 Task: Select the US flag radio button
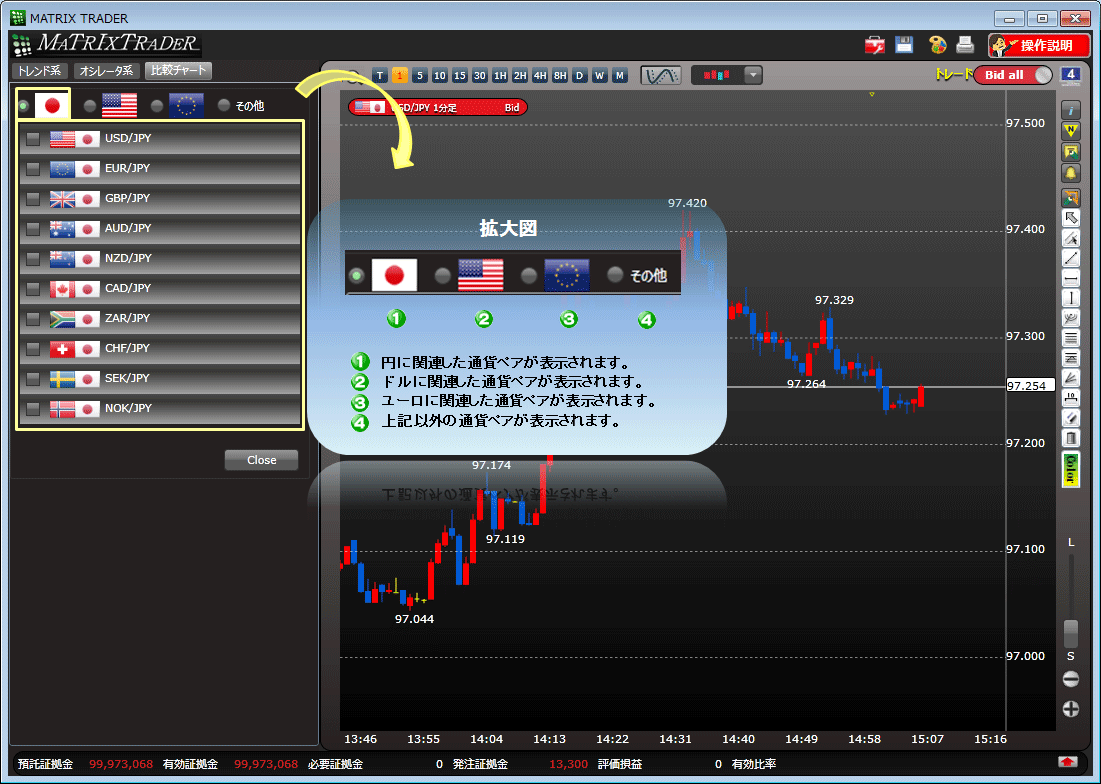pyautogui.click(x=90, y=106)
